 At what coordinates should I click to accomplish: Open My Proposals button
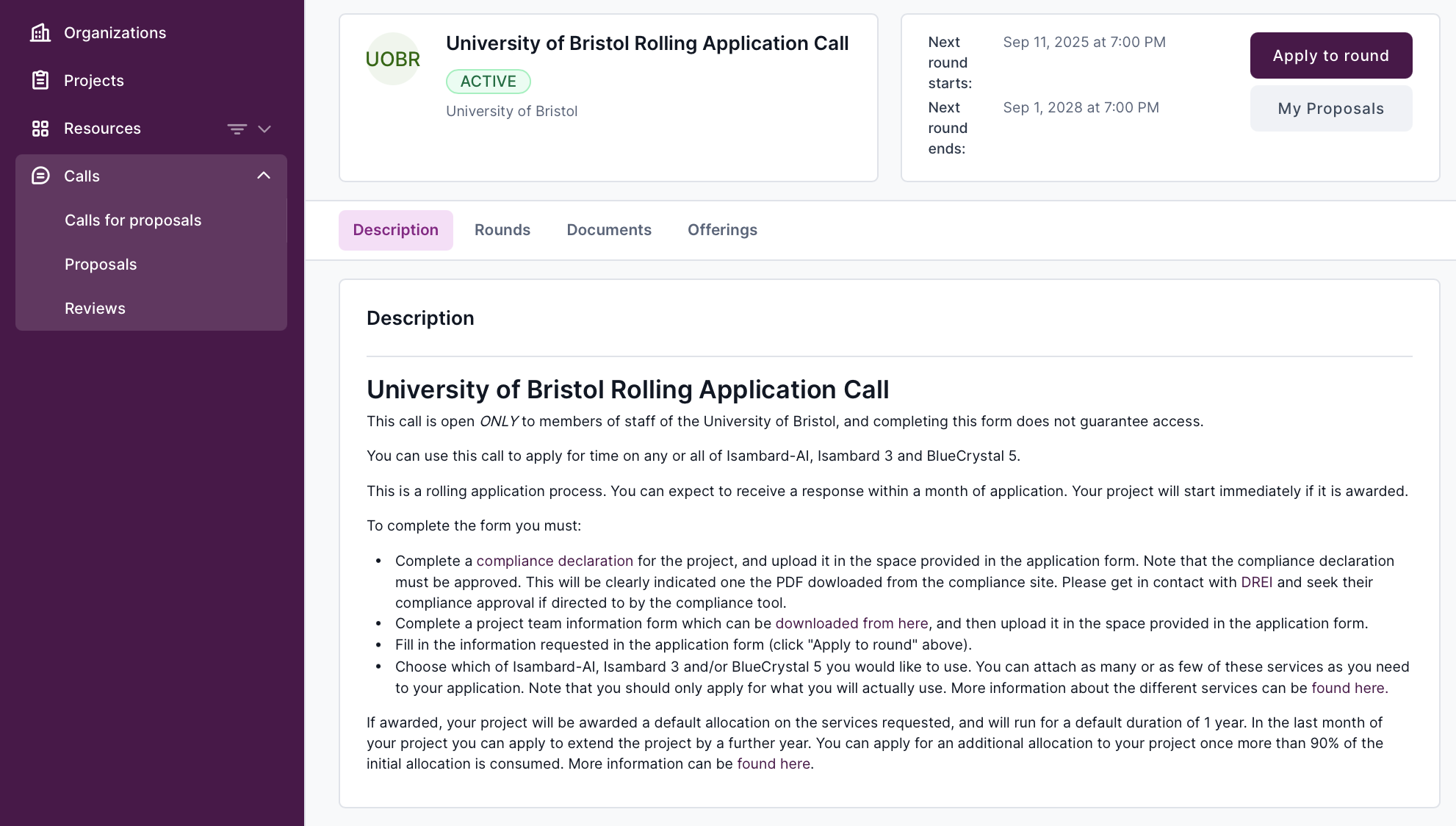click(1331, 109)
